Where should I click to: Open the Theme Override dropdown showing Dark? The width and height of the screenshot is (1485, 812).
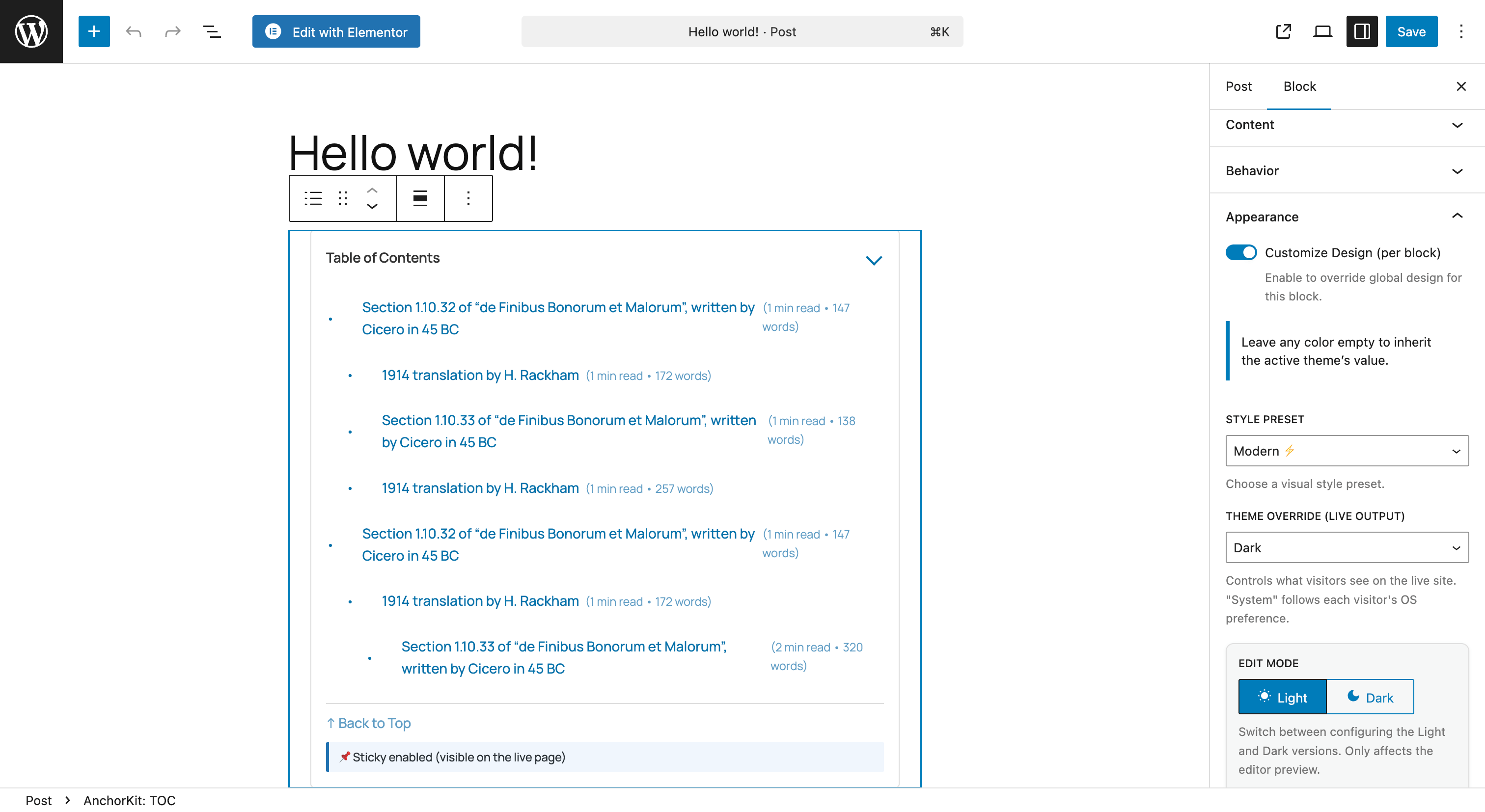pyautogui.click(x=1346, y=547)
